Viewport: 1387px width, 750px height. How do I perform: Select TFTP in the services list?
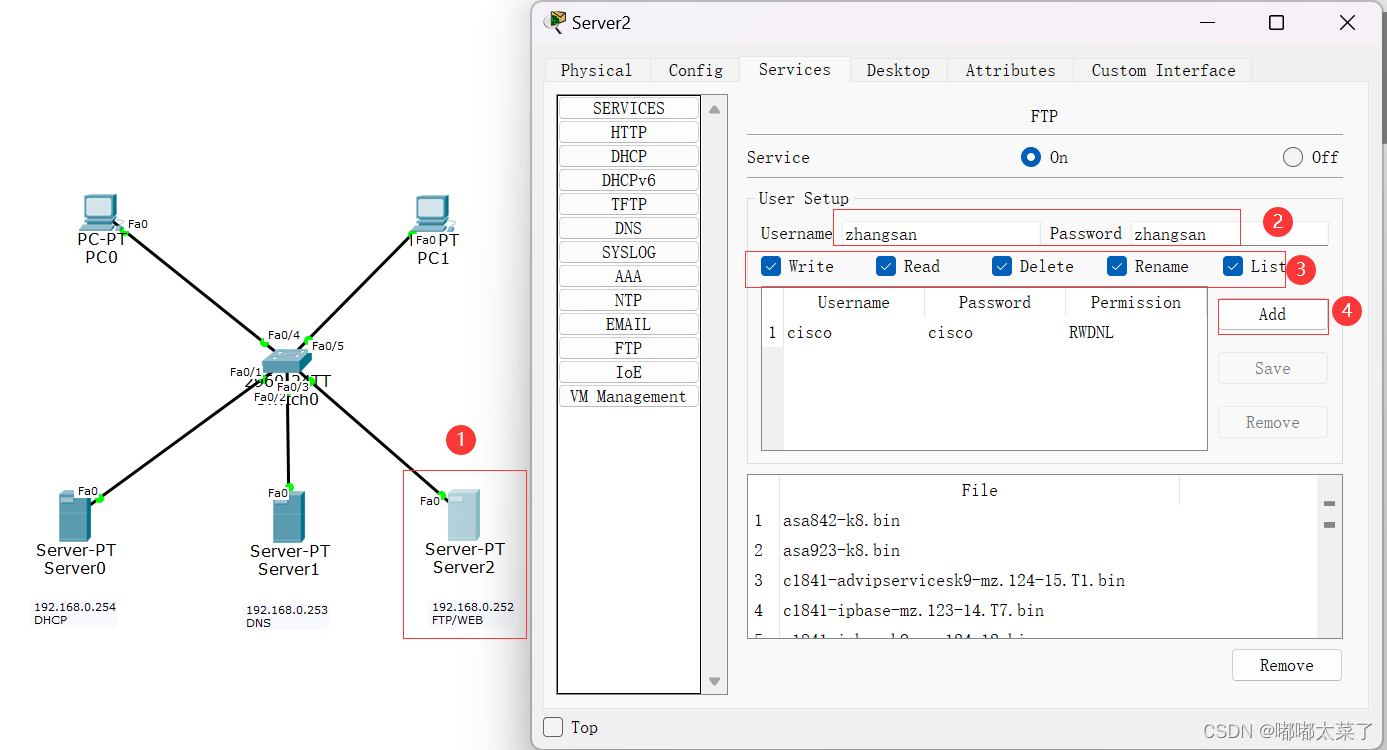[x=629, y=204]
